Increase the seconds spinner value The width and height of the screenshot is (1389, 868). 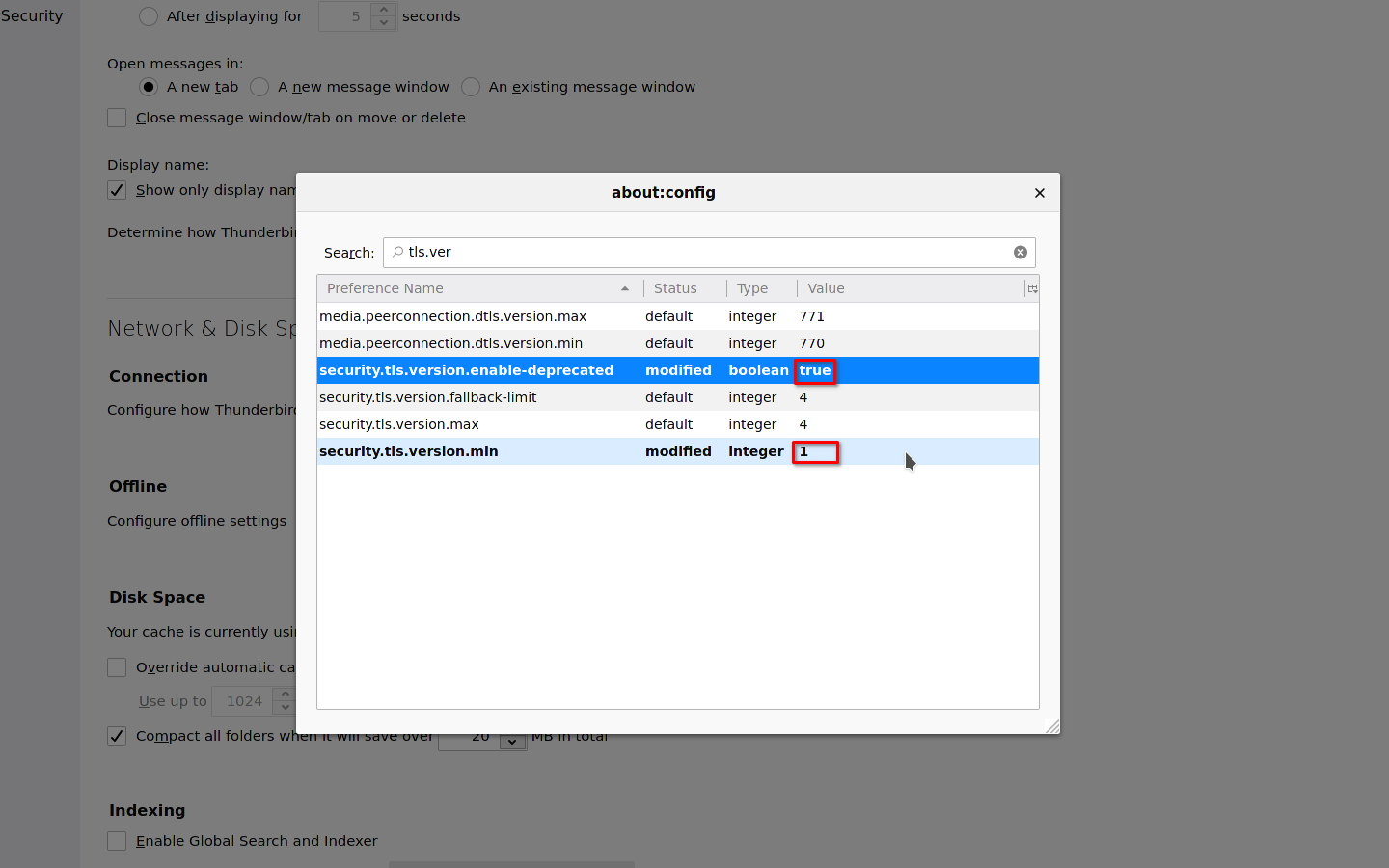point(384,10)
